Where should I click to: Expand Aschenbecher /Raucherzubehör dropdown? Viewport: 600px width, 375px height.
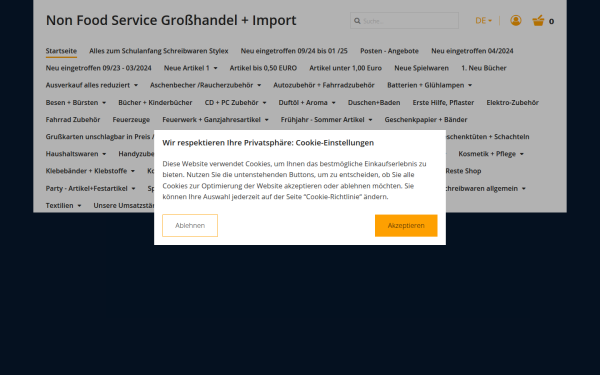(205, 85)
